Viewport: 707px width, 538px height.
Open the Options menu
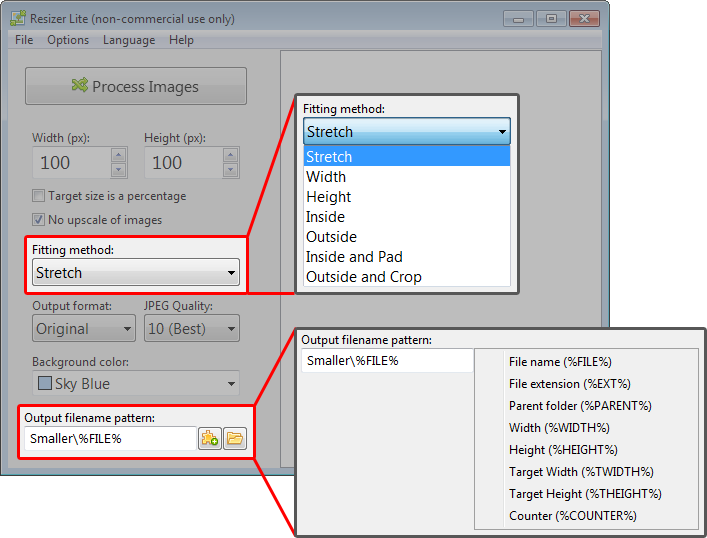point(68,40)
